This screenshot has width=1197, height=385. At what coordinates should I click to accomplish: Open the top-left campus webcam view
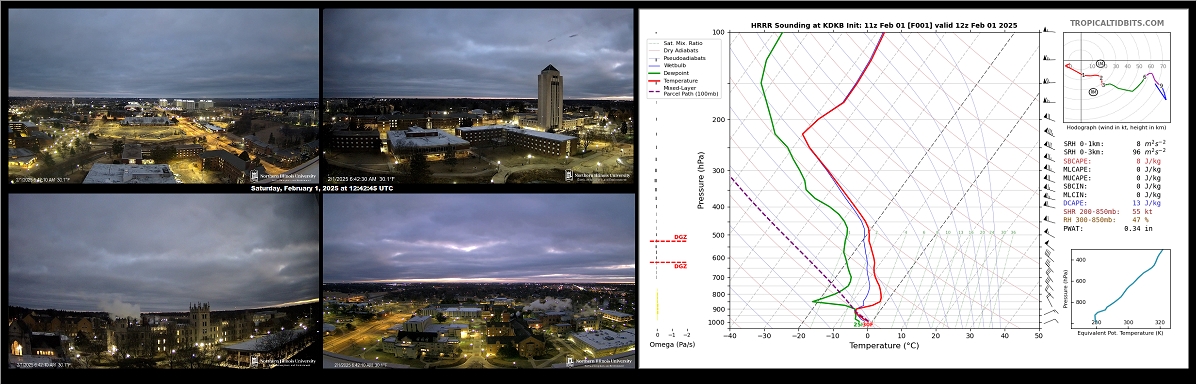[x=163, y=95]
